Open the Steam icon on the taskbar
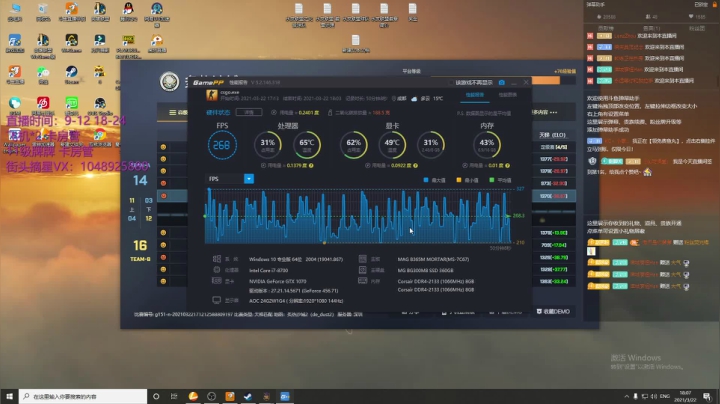720x404 pixels. (x=248, y=396)
